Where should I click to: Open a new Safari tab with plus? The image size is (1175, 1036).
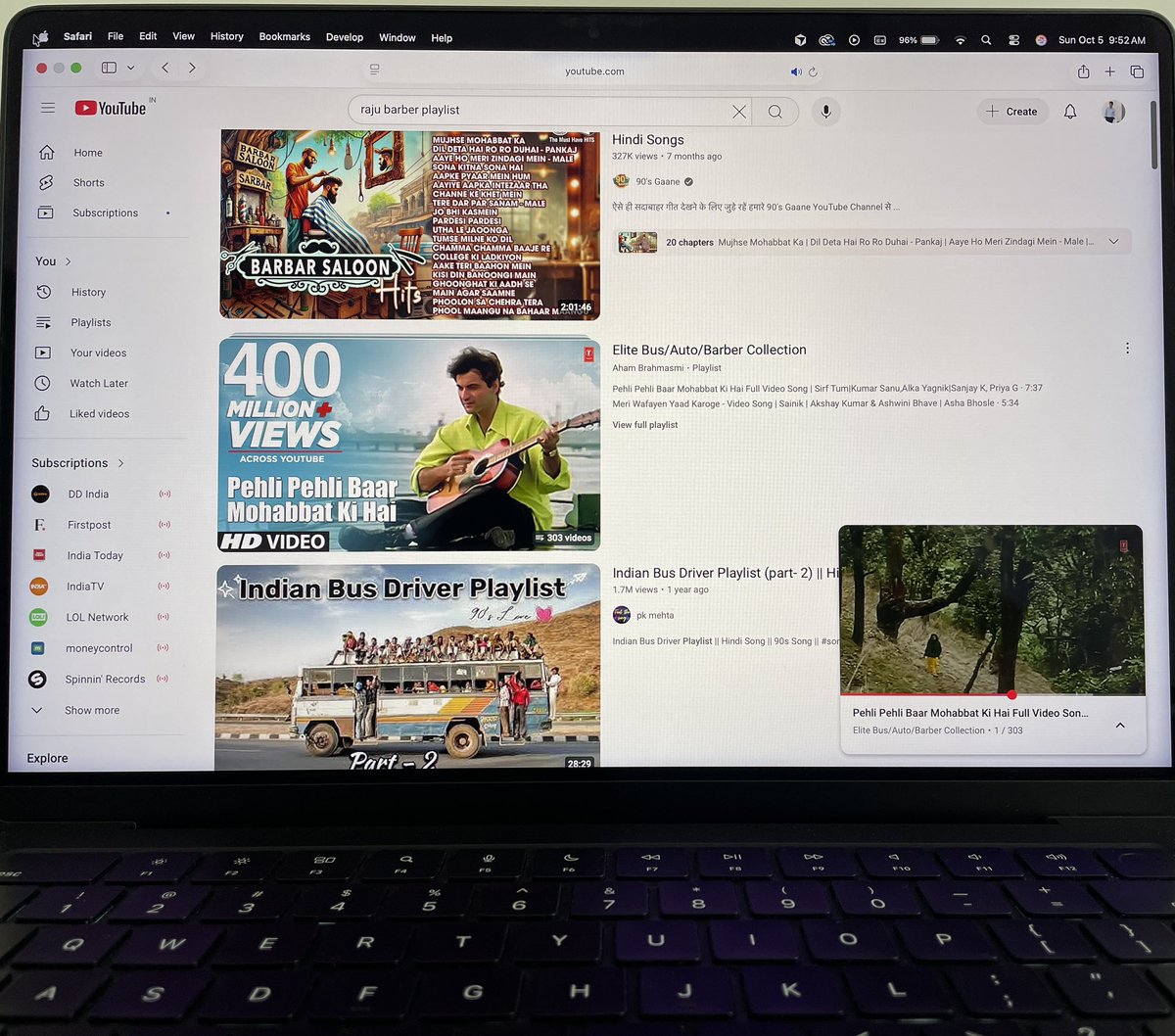[x=1109, y=71]
